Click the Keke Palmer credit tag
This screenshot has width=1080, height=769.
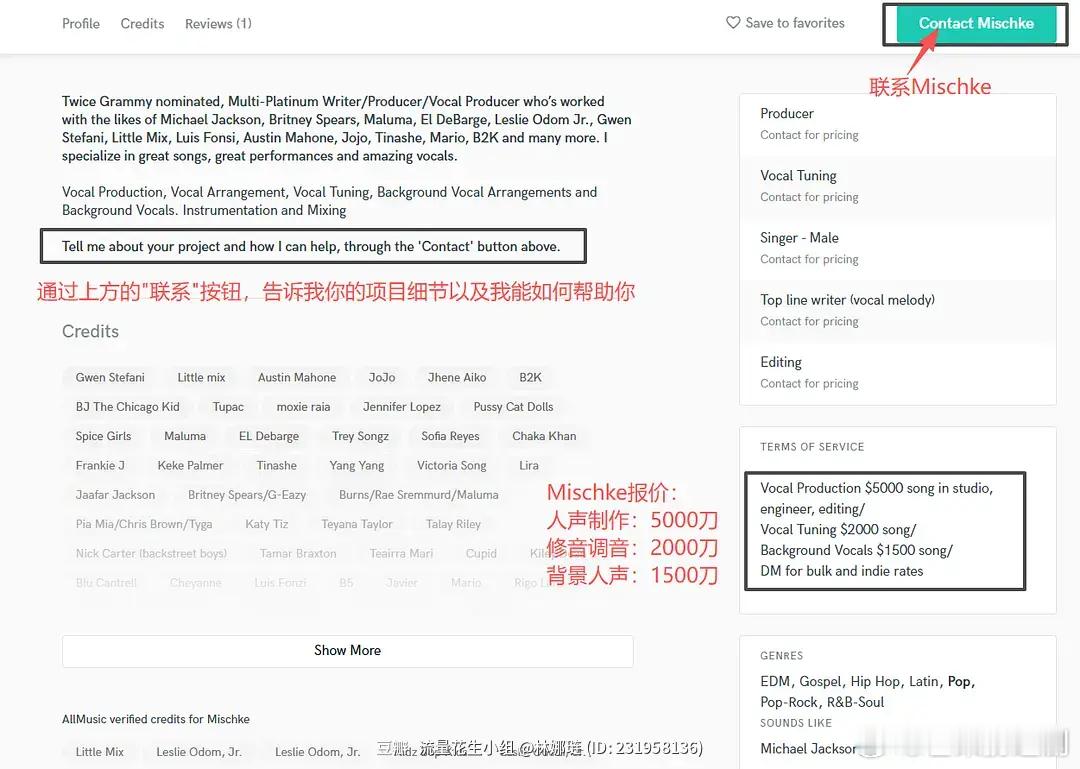click(x=190, y=466)
